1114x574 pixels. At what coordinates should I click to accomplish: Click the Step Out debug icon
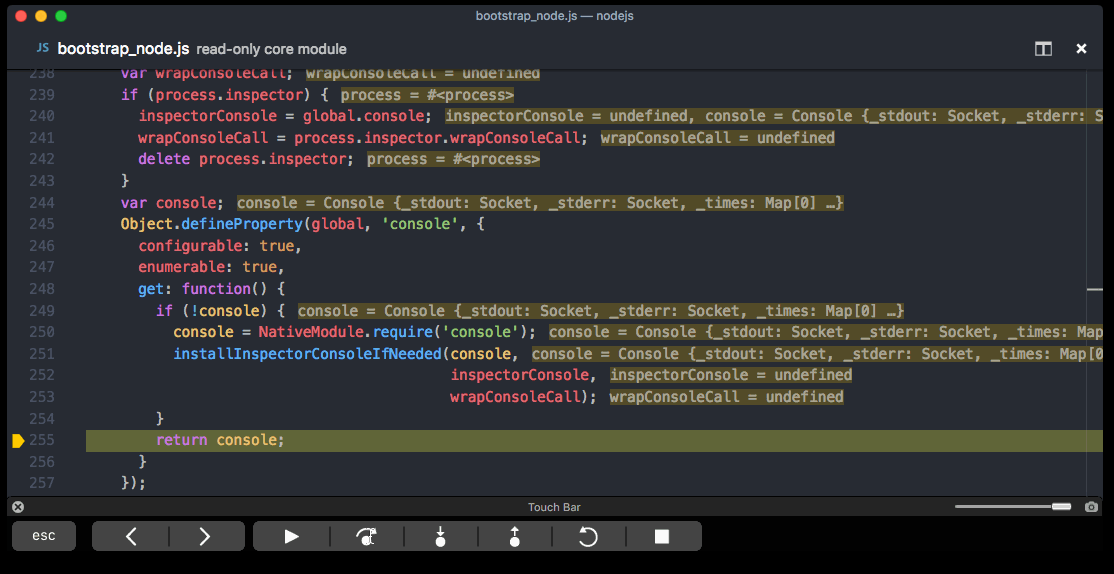514,537
